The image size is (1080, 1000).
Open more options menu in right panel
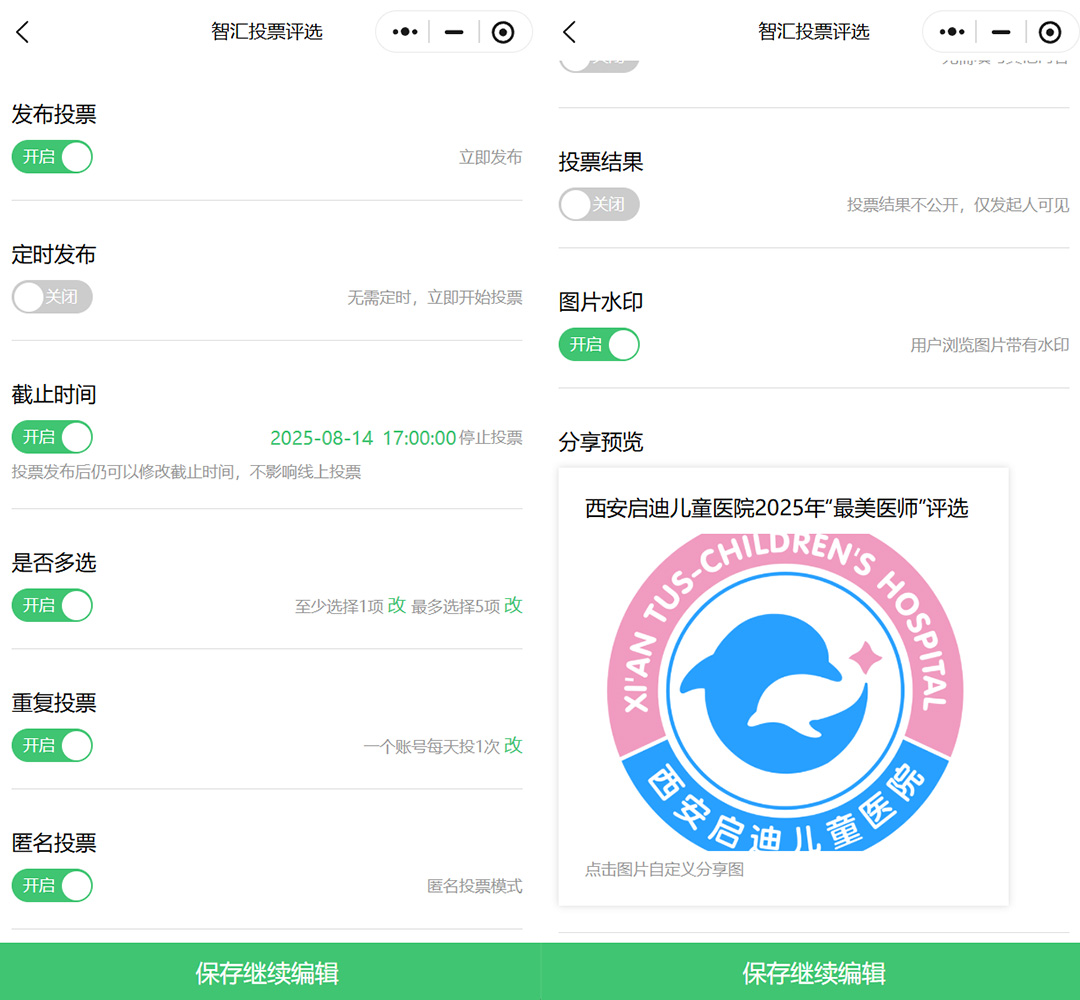[951, 32]
